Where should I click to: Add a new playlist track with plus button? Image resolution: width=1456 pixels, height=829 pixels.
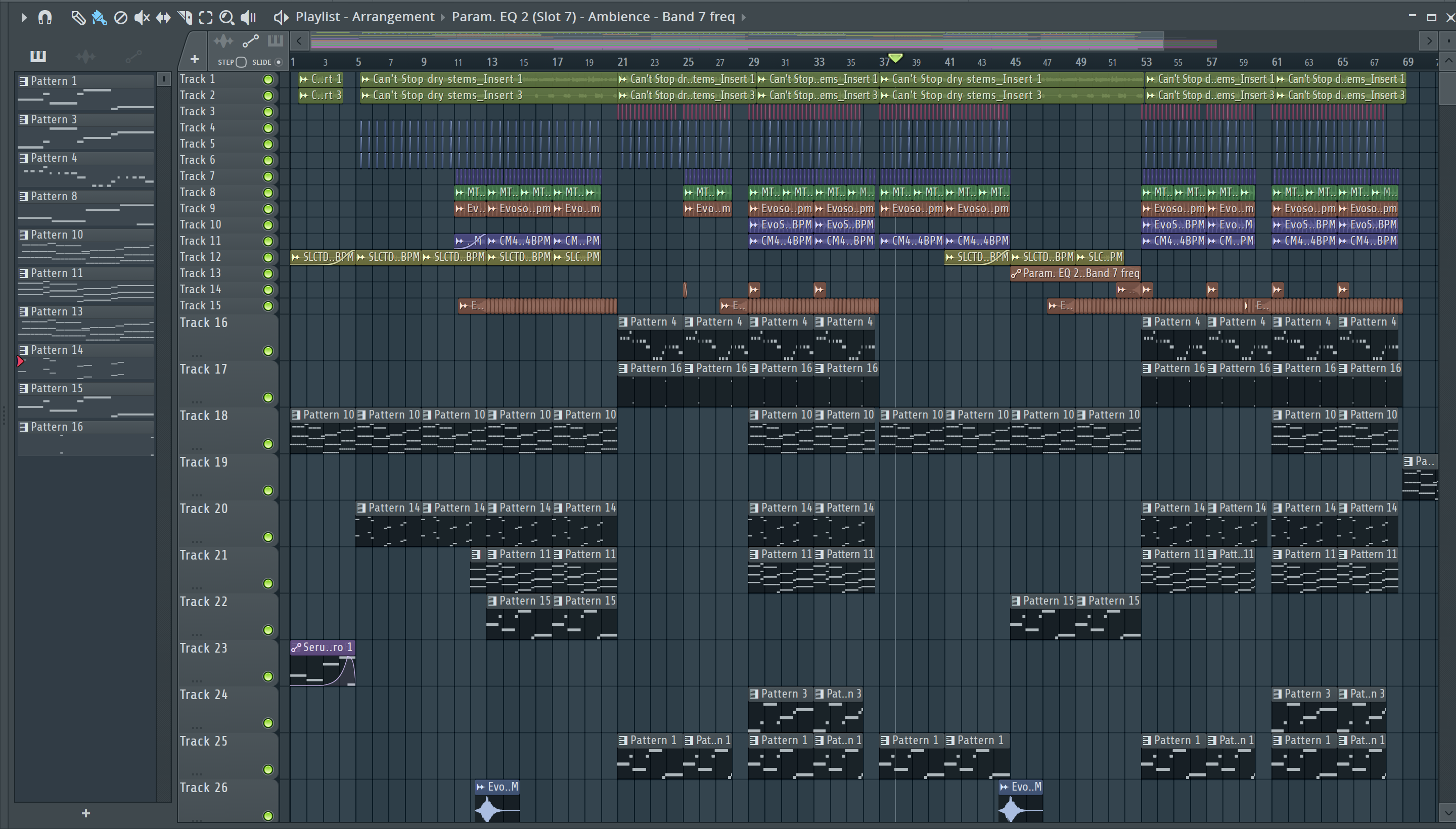click(194, 59)
